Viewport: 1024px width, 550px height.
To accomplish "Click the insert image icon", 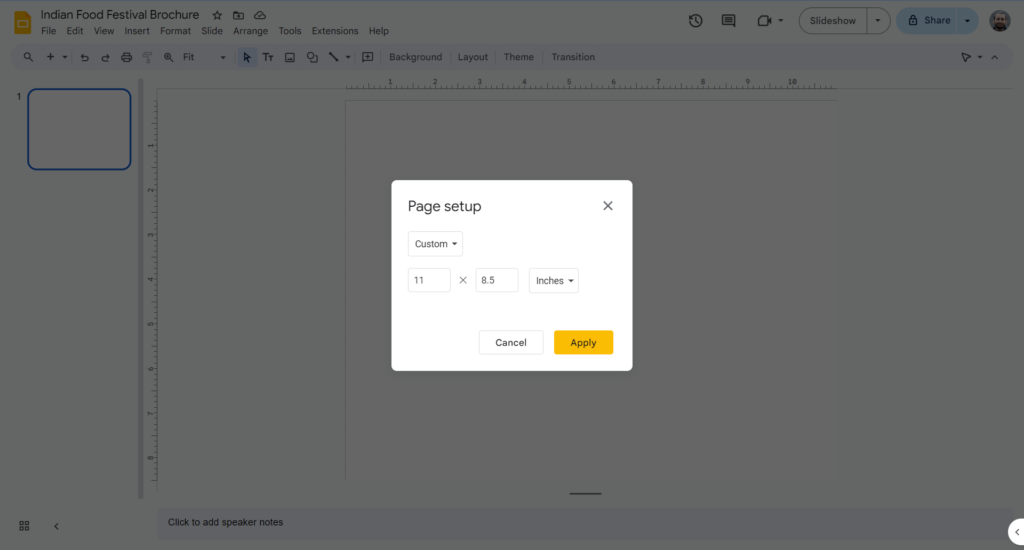I will coord(290,57).
